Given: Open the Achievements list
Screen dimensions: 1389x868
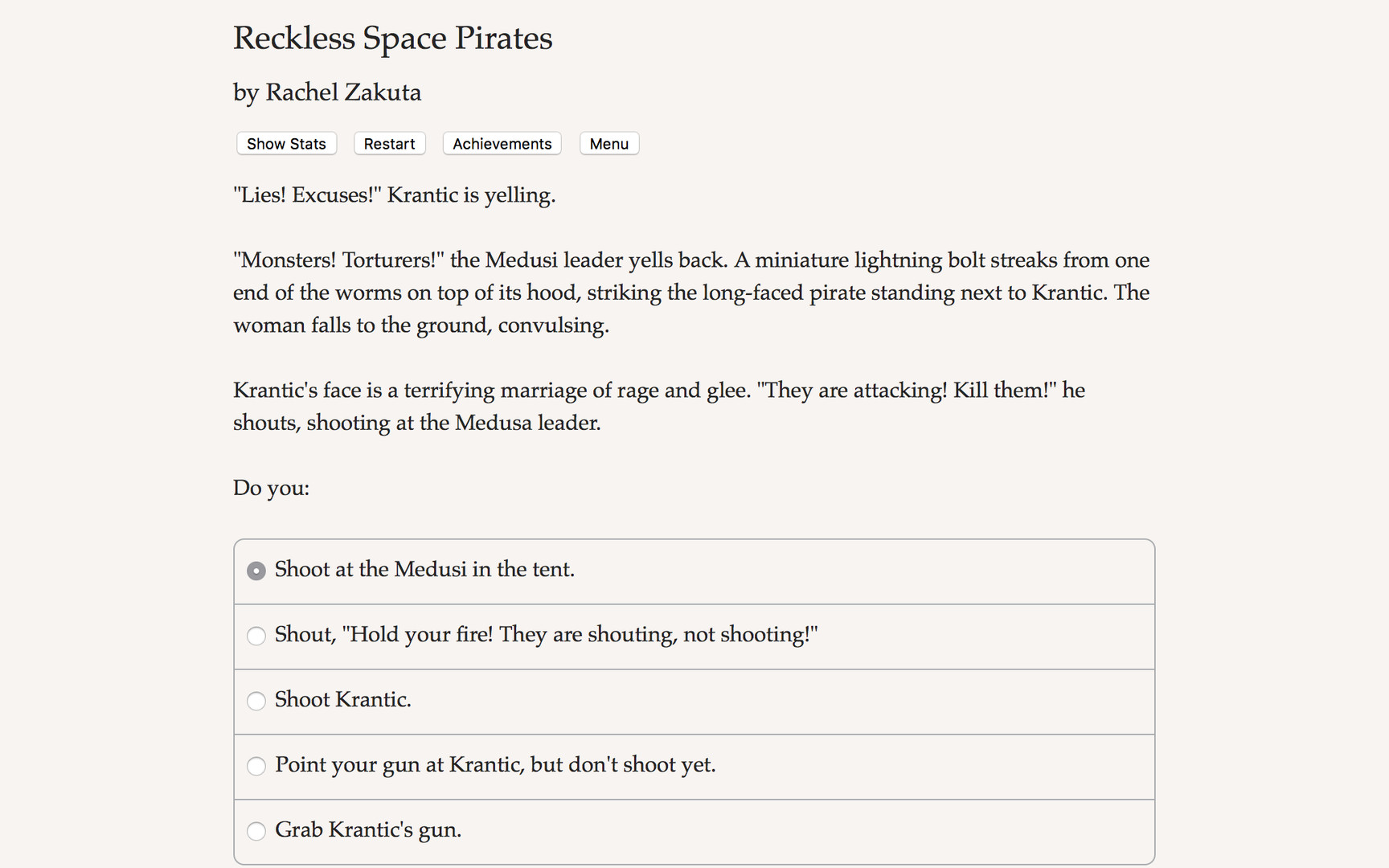Looking at the screenshot, I should (x=502, y=143).
